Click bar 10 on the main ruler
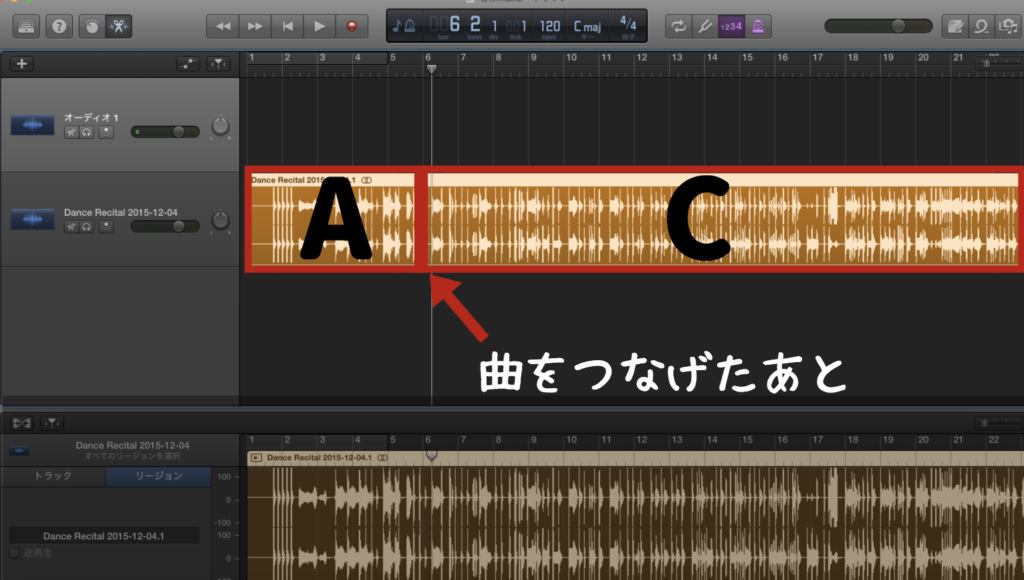Image resolution: width=1024 pixels, height=580 pixels. click(571, 58)
